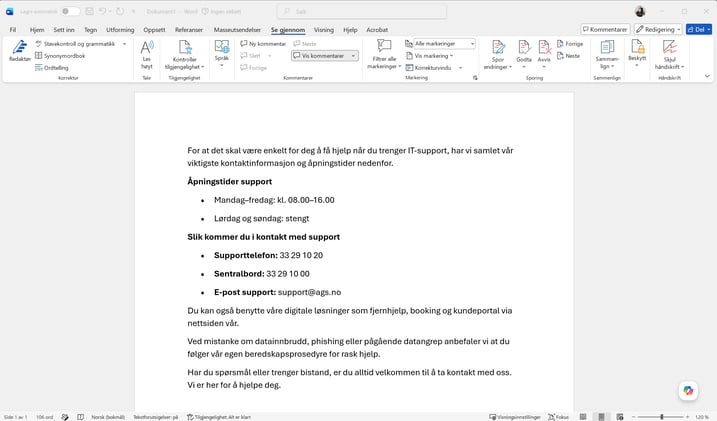
Task: Go to Neste change in Sporing
Action: 568,56
